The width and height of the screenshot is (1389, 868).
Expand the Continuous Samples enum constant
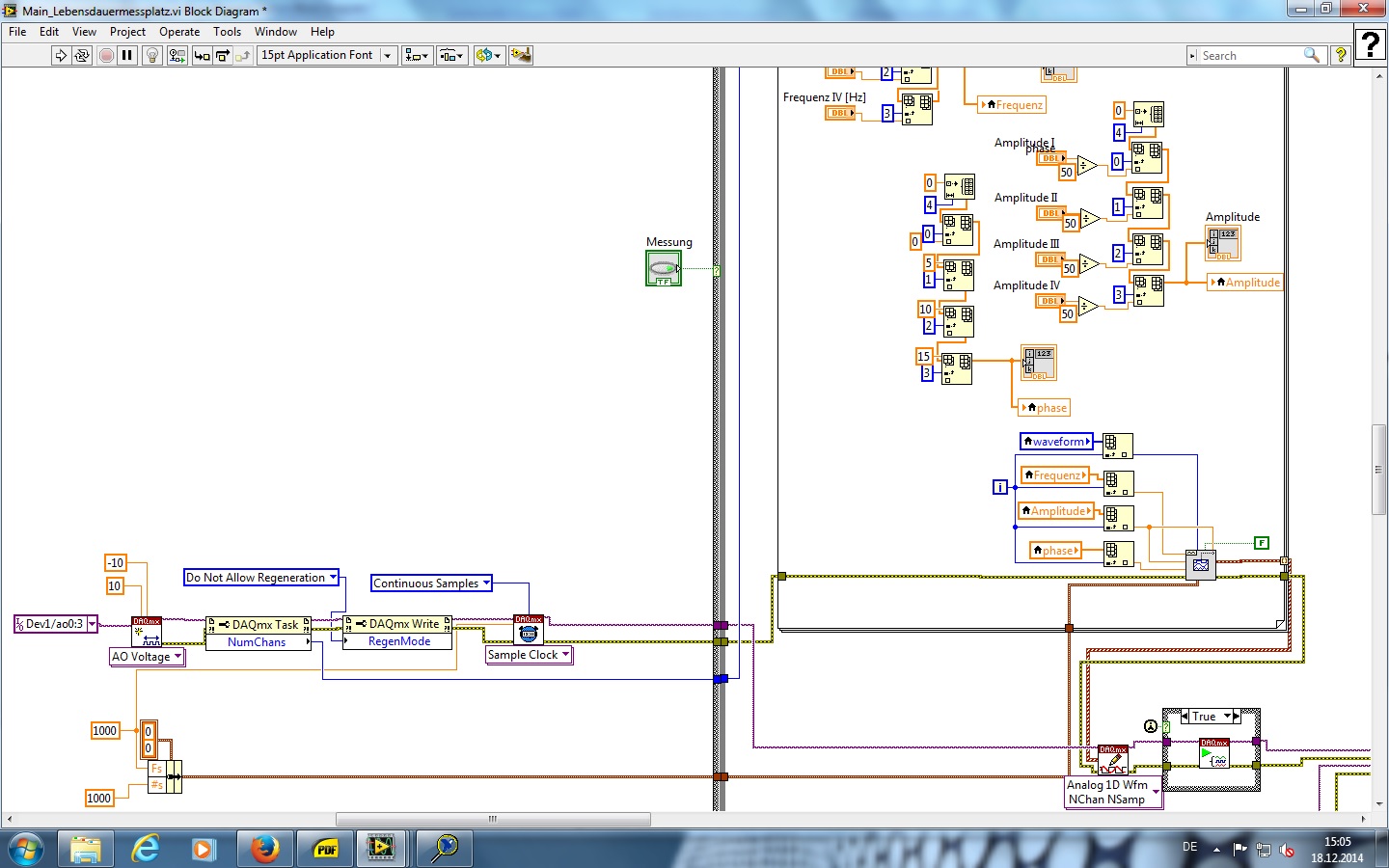tap(486, 583)
